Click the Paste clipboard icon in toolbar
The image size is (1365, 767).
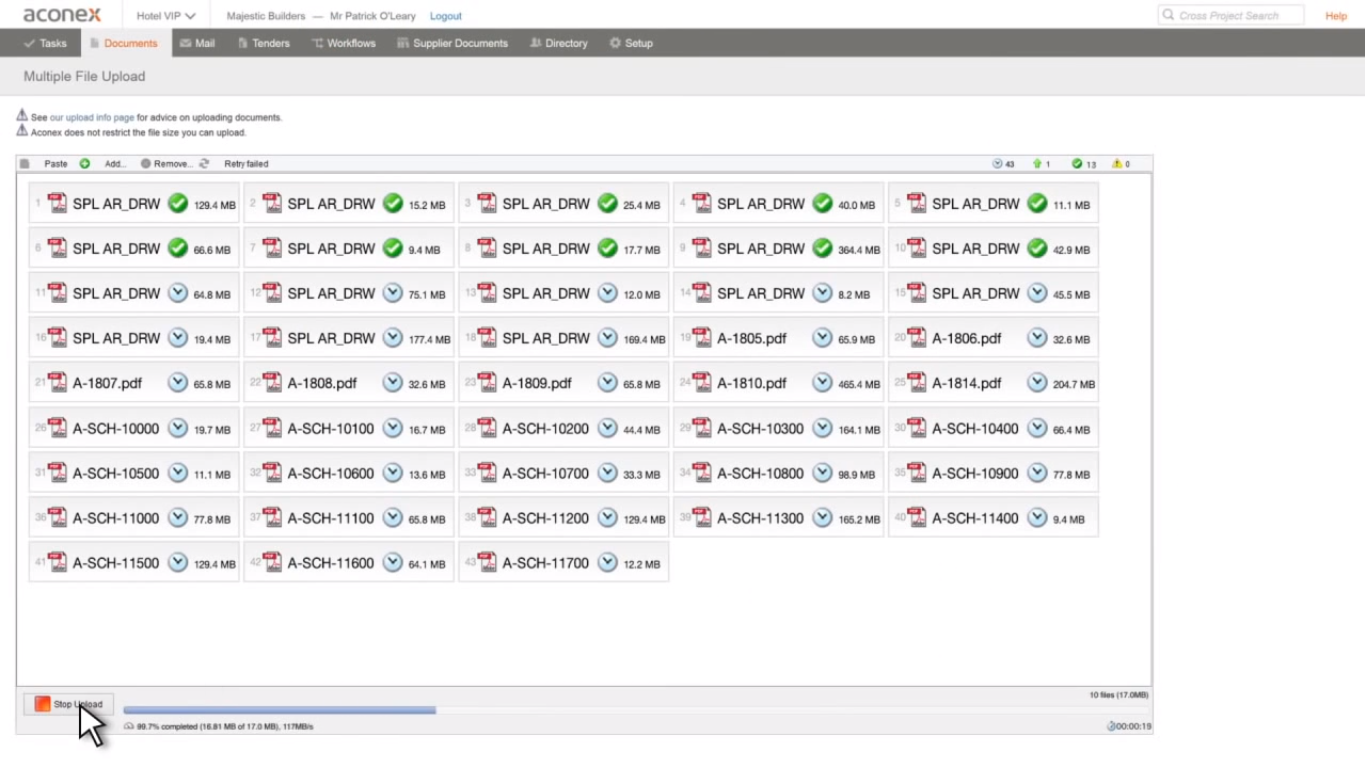[x=26, y=164]
